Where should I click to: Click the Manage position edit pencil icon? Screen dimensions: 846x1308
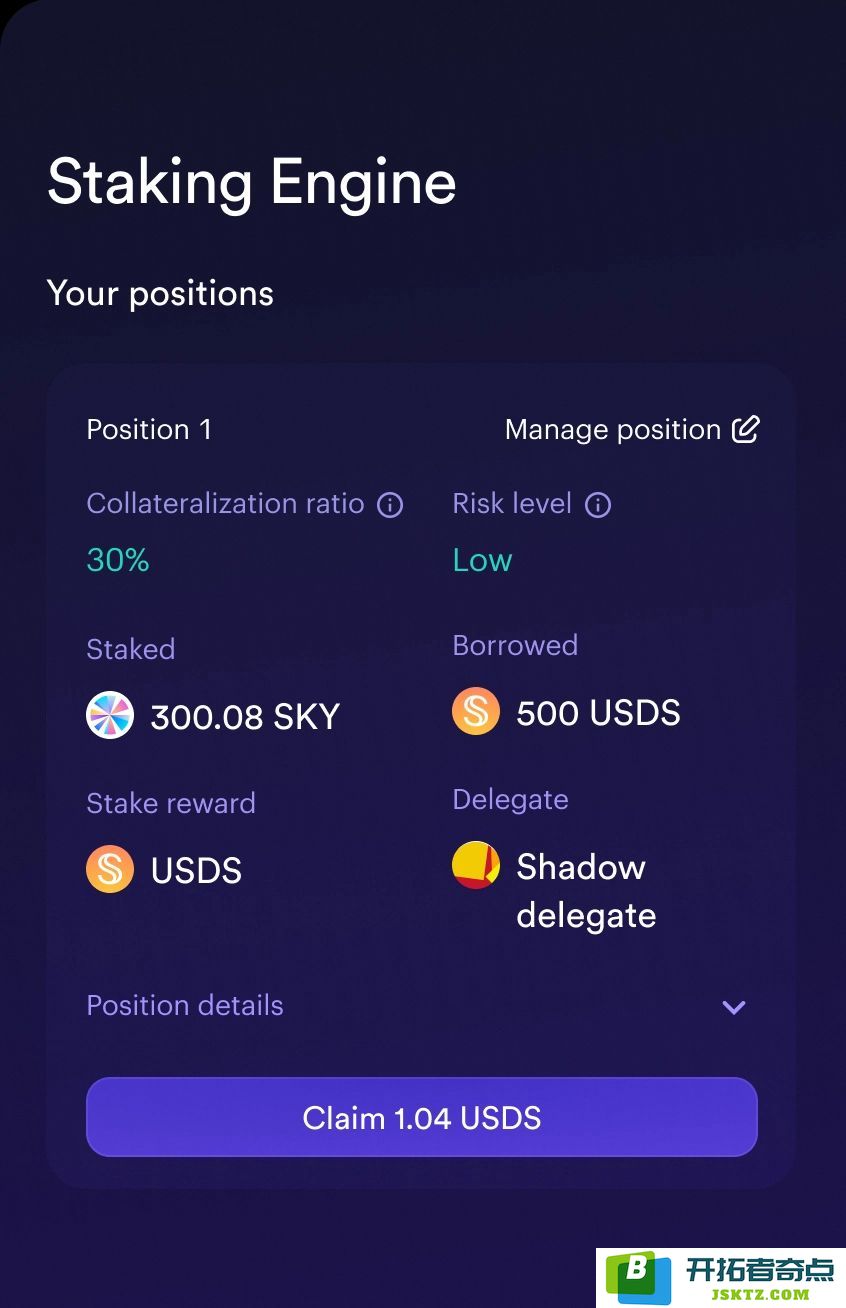coord(746,429)
